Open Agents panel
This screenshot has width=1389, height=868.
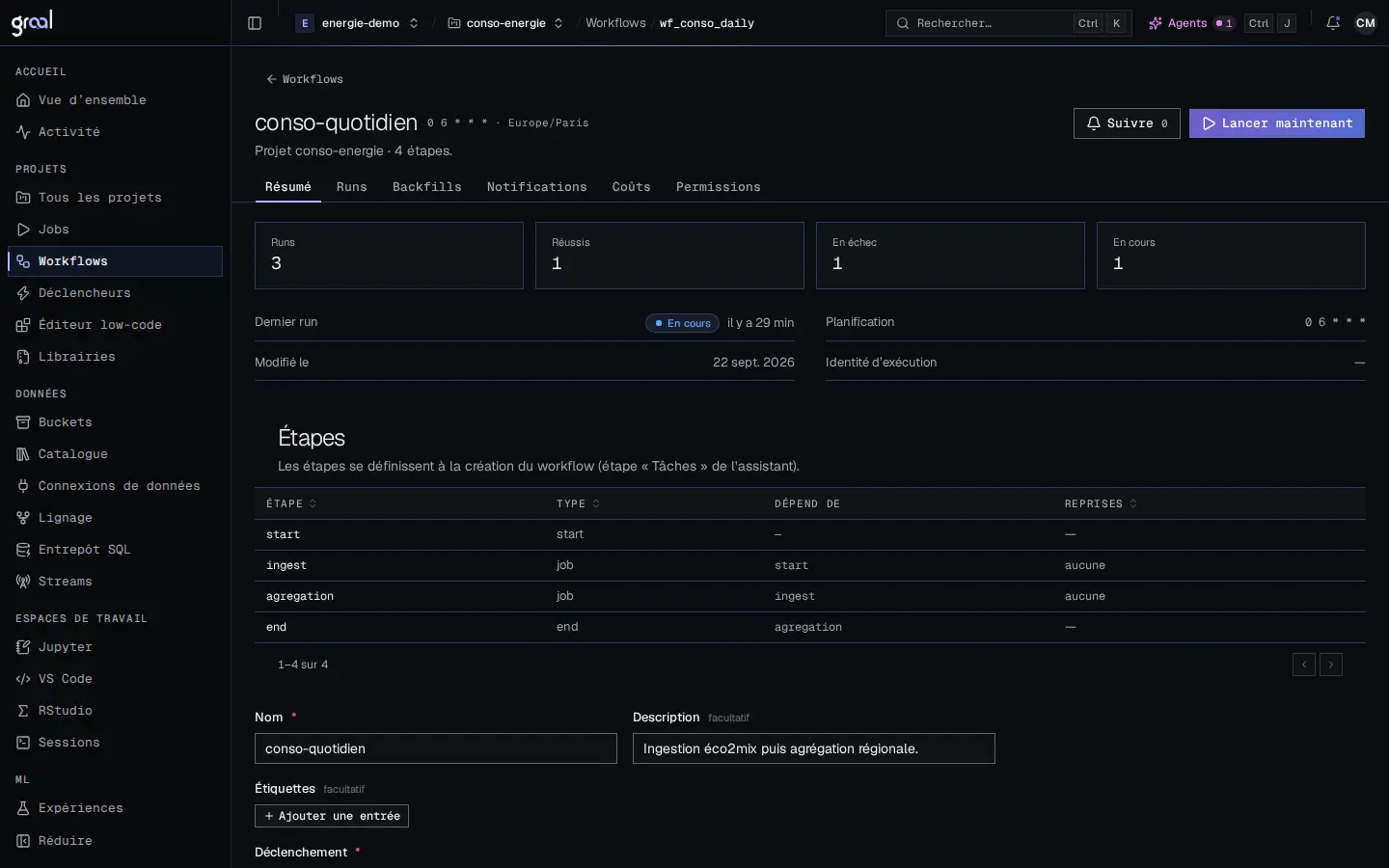[1190, 23]
